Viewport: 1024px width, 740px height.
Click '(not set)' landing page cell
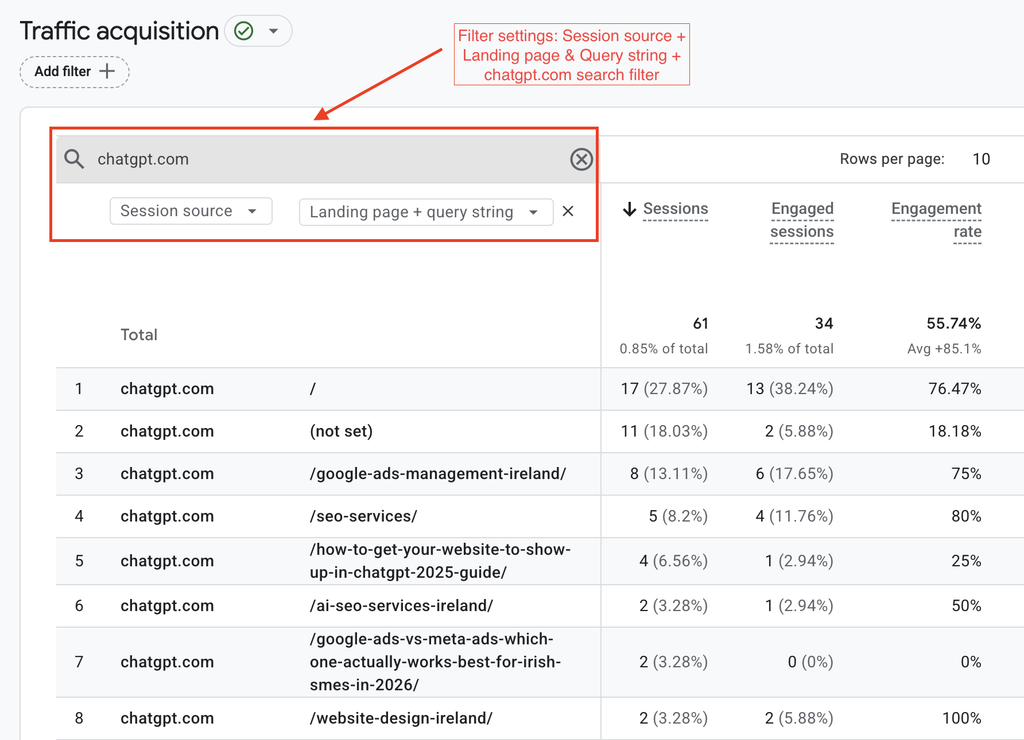(341, 432)
